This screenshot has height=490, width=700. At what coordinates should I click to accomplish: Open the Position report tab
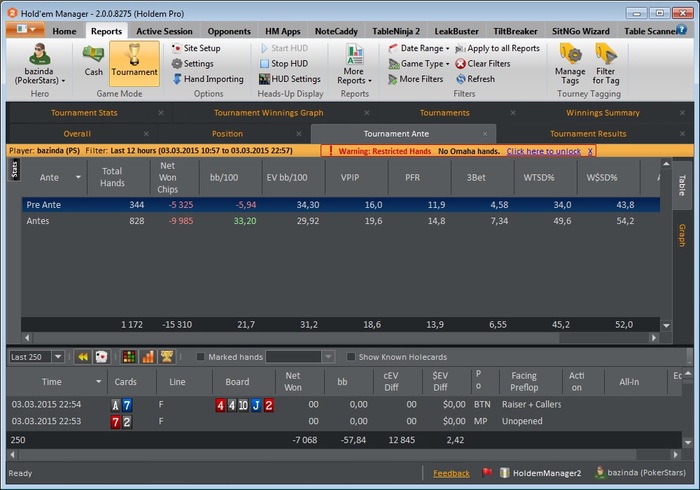(227, 134)
